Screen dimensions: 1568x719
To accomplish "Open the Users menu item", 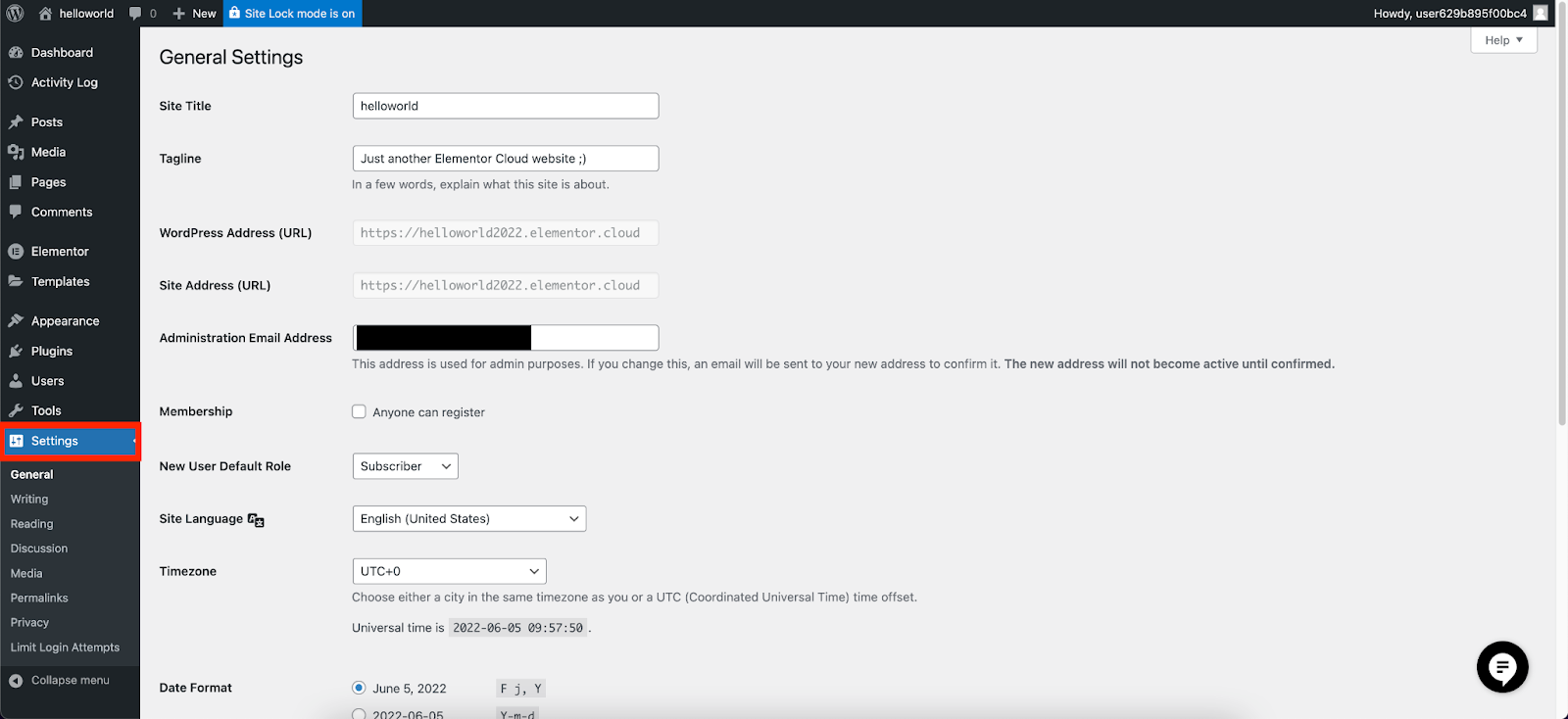I will pos(70,381).
